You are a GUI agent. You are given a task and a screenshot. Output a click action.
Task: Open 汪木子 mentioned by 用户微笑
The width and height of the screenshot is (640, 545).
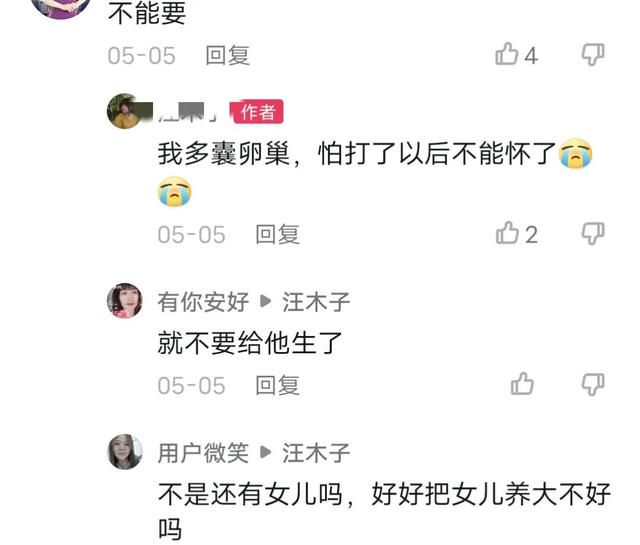(316, 452)
